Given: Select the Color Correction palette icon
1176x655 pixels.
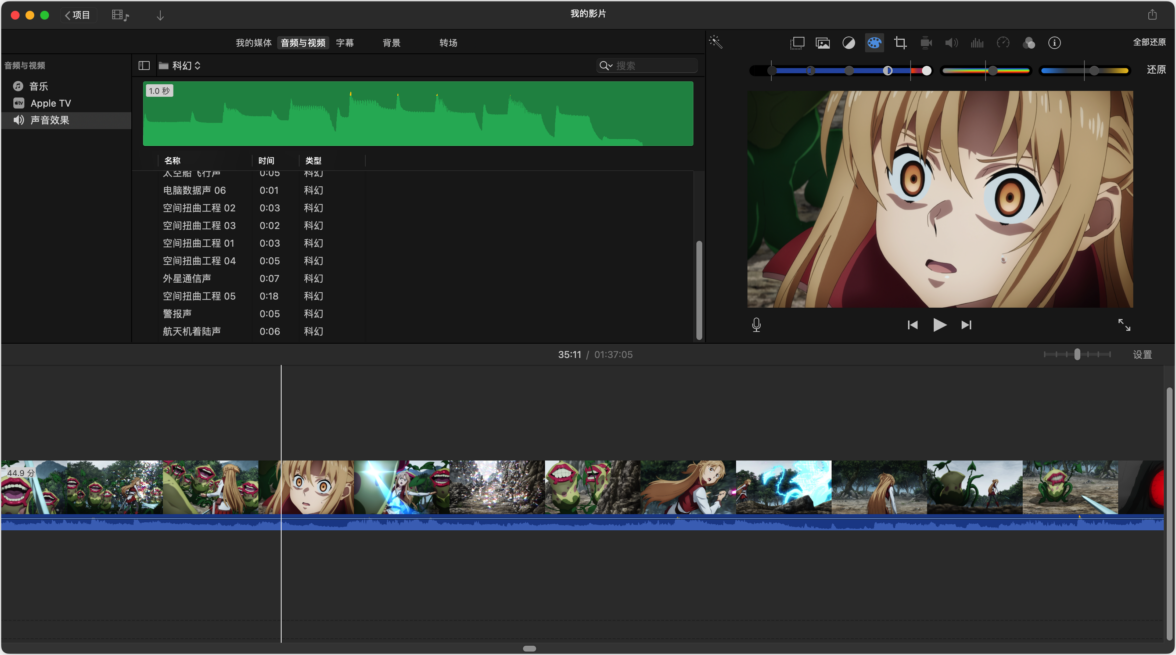Looking at the screenshot, I should tap(874, 43).
